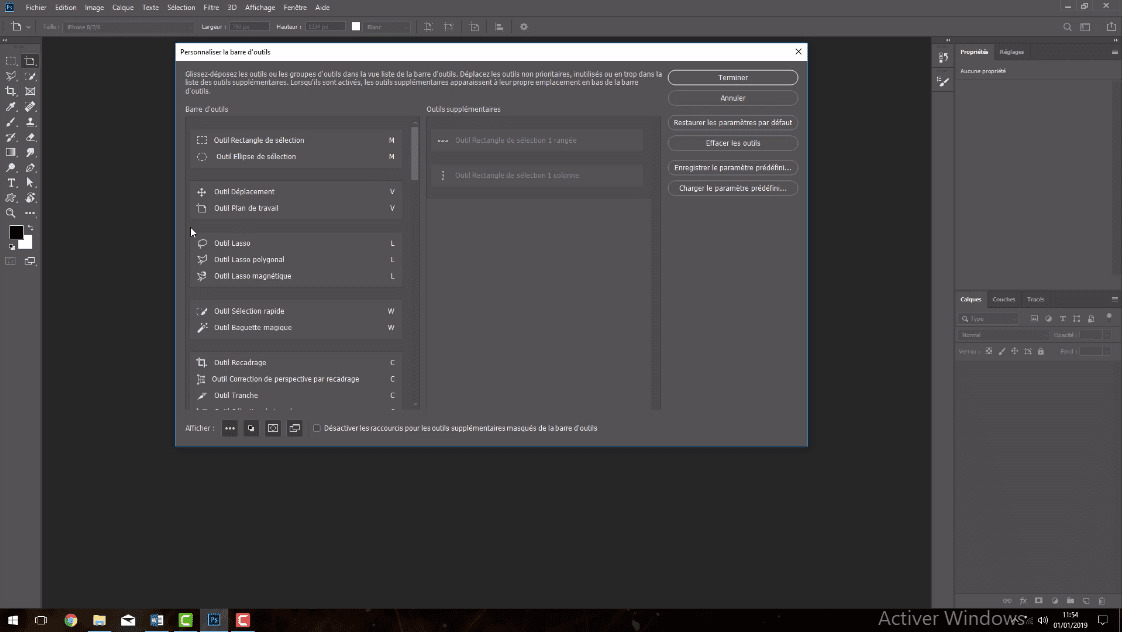Image resolution: width=1122 pixels, height=632 pixels.
Task: Select Outil Baguette magique in tool list
Action: 296,328
